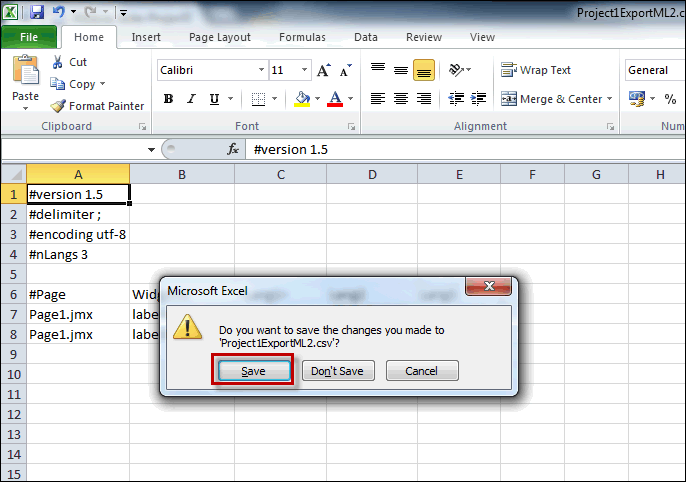The image size is (686, 482).
Task: Click the Insert Function fx icon
Action: (x=233, y=149)
